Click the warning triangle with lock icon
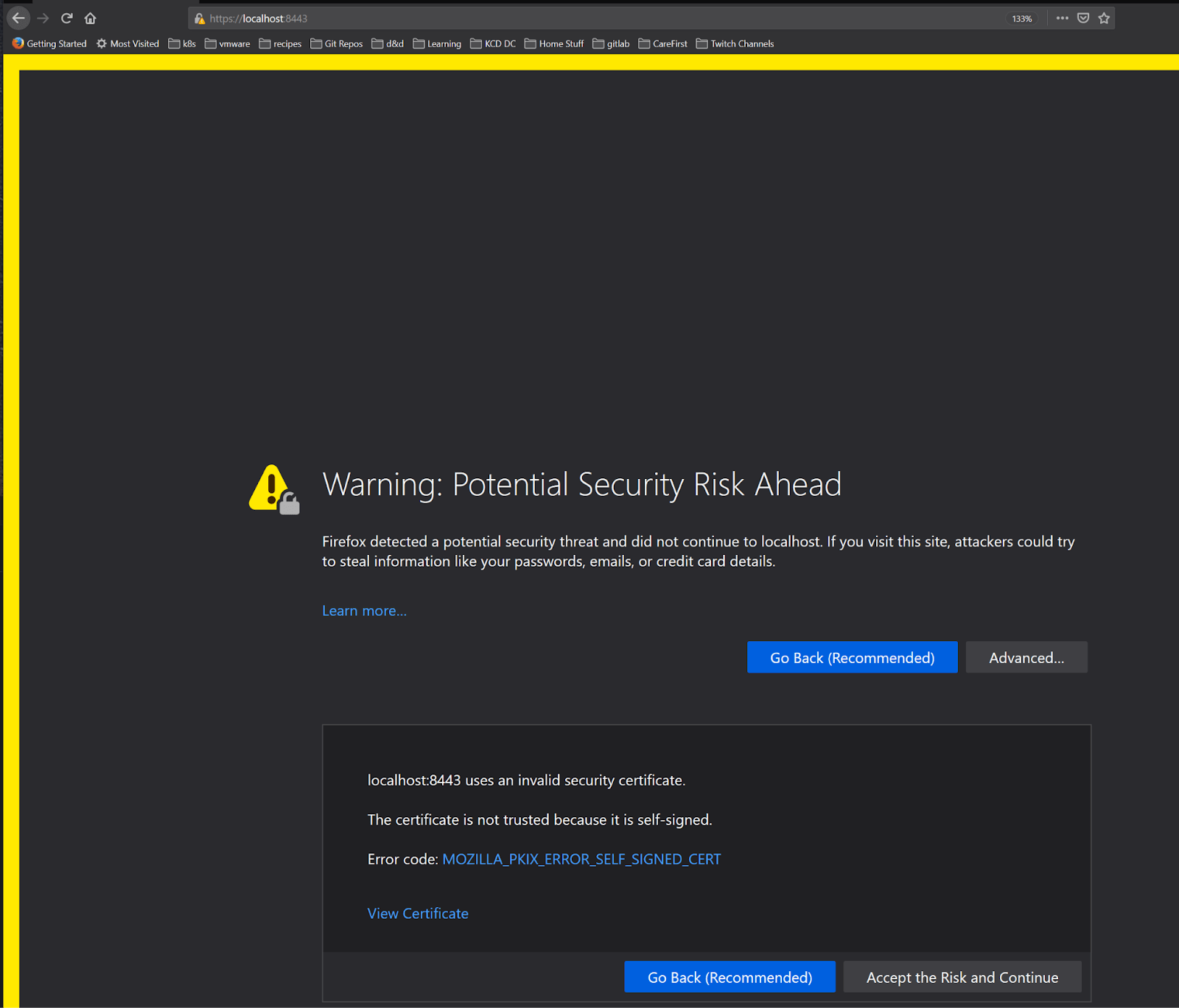 pos(274,489)
